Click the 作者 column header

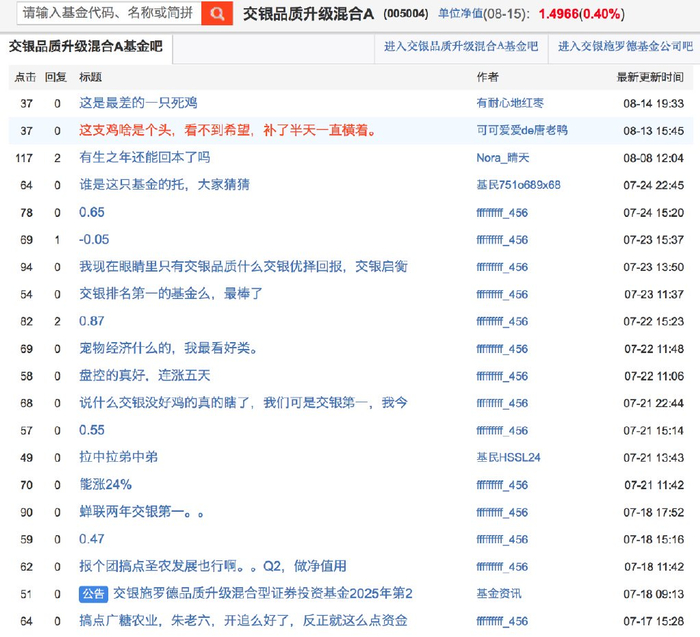pos(488,77)
